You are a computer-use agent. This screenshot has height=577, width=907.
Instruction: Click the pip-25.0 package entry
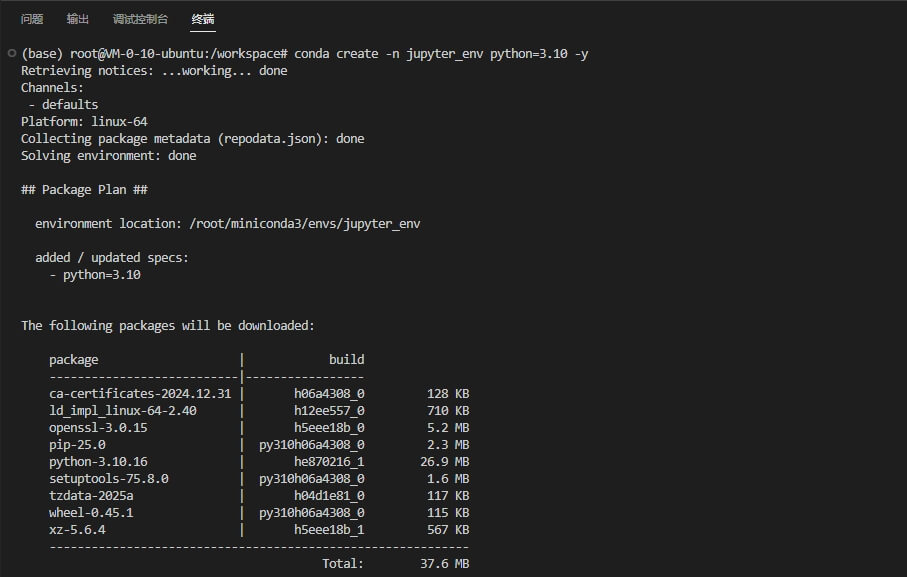click(77, 445)
